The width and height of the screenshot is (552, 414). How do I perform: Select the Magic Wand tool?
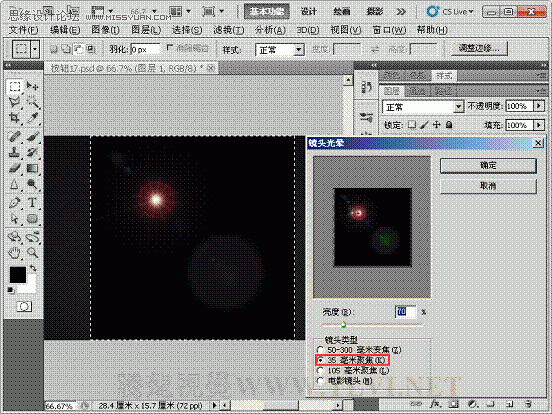(32, 102)
